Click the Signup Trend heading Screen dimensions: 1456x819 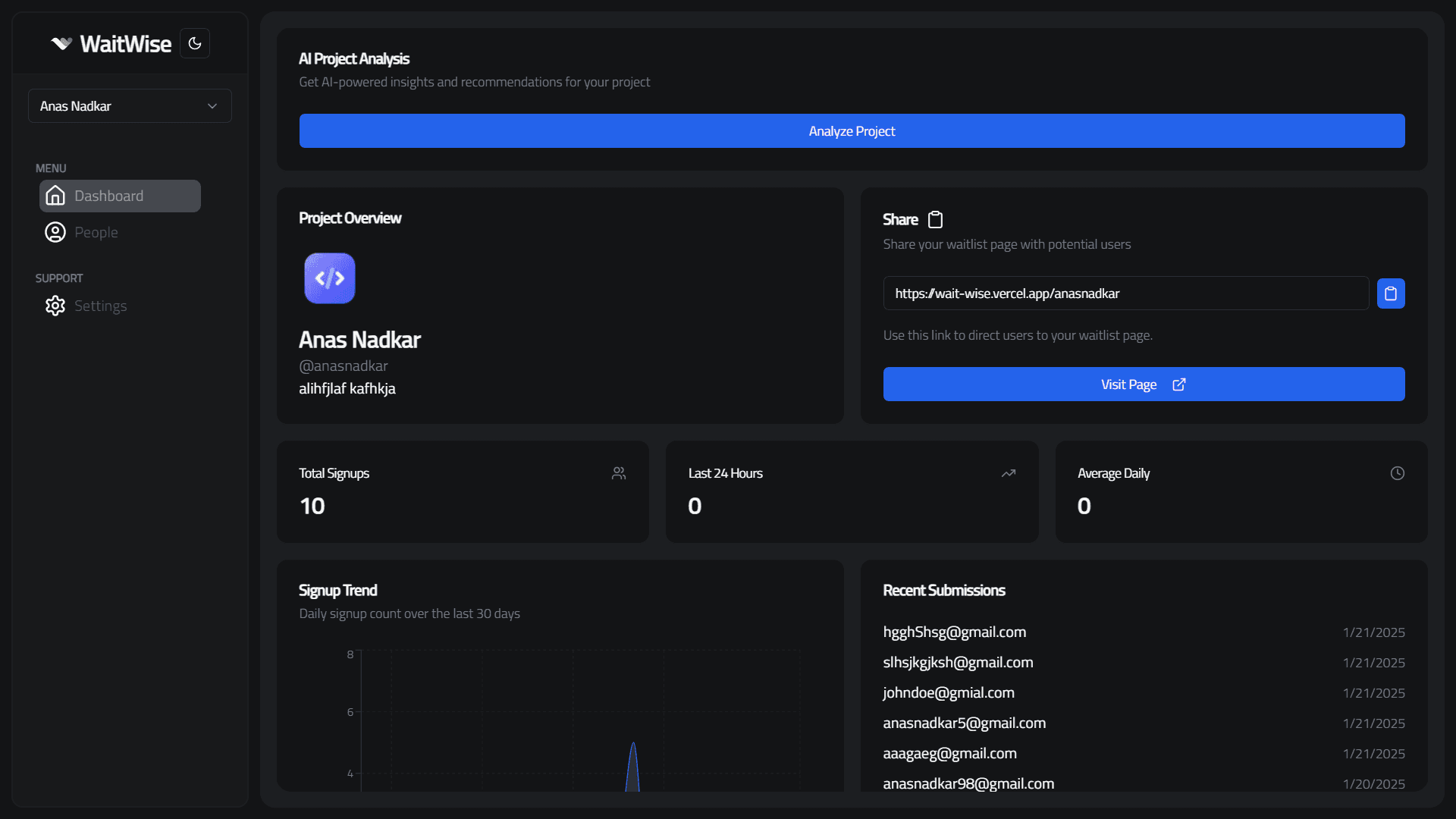[338, 590]
